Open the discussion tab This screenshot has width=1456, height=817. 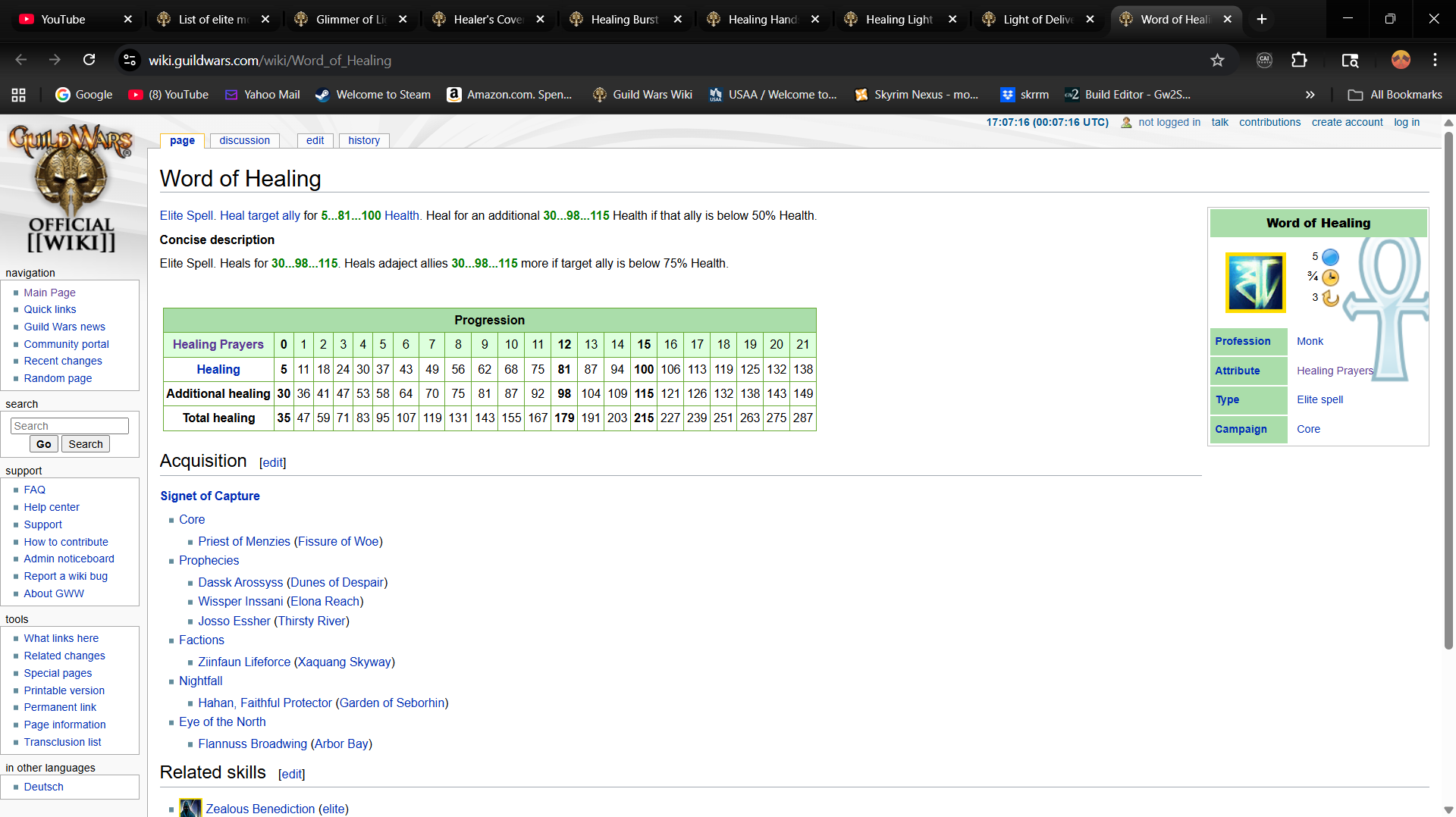pos(244,140)
